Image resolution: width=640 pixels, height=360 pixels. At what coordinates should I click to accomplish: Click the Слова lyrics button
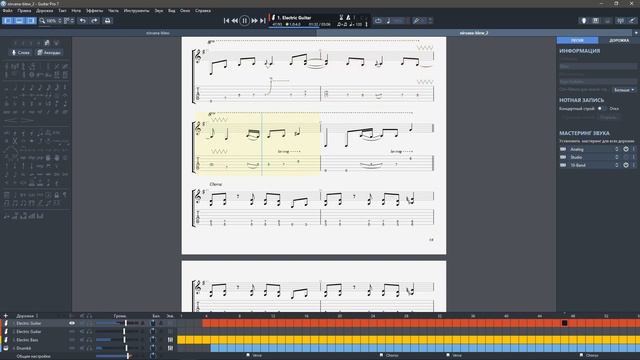point(20,53)
